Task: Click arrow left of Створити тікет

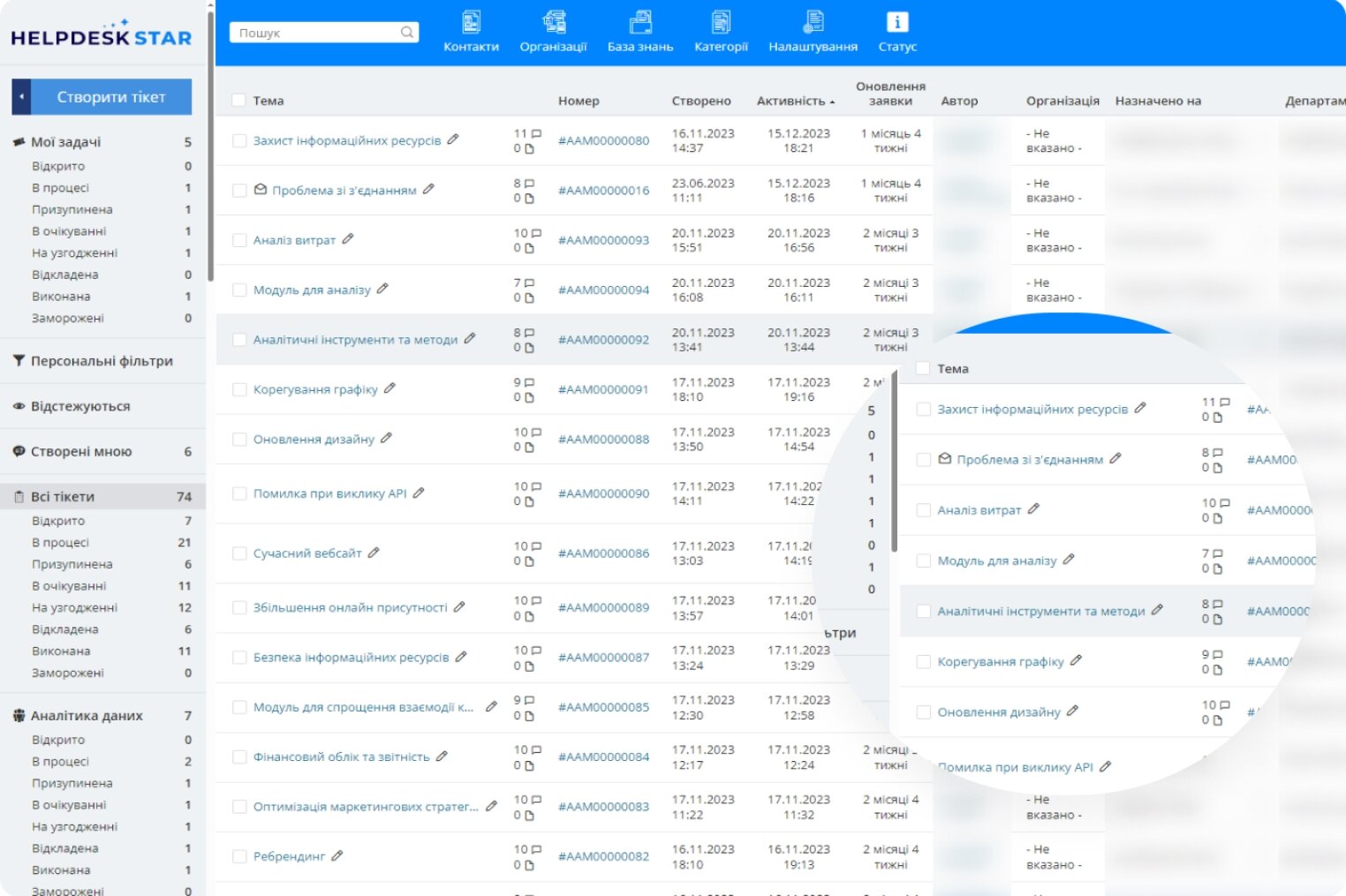Action: click(21, 97)
